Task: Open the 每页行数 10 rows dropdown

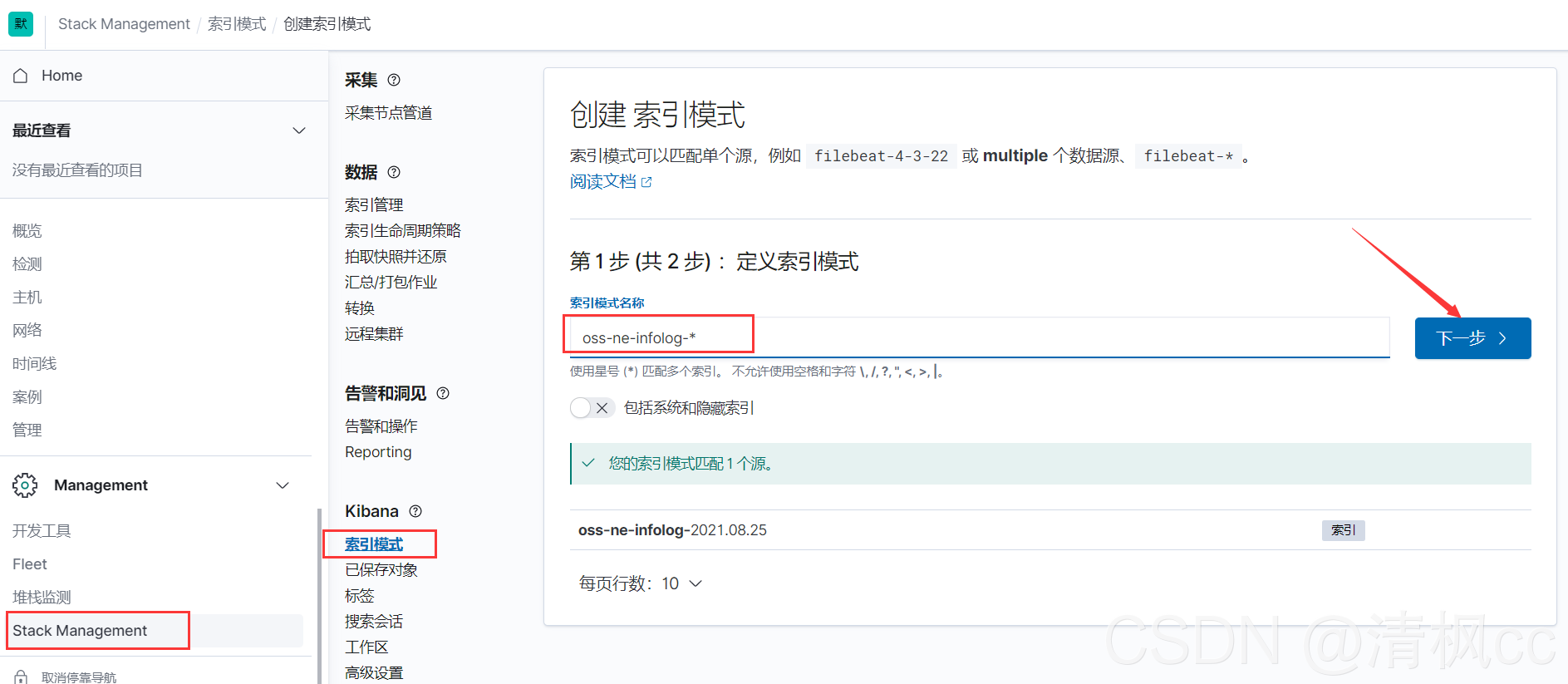Action: point(641,583)
